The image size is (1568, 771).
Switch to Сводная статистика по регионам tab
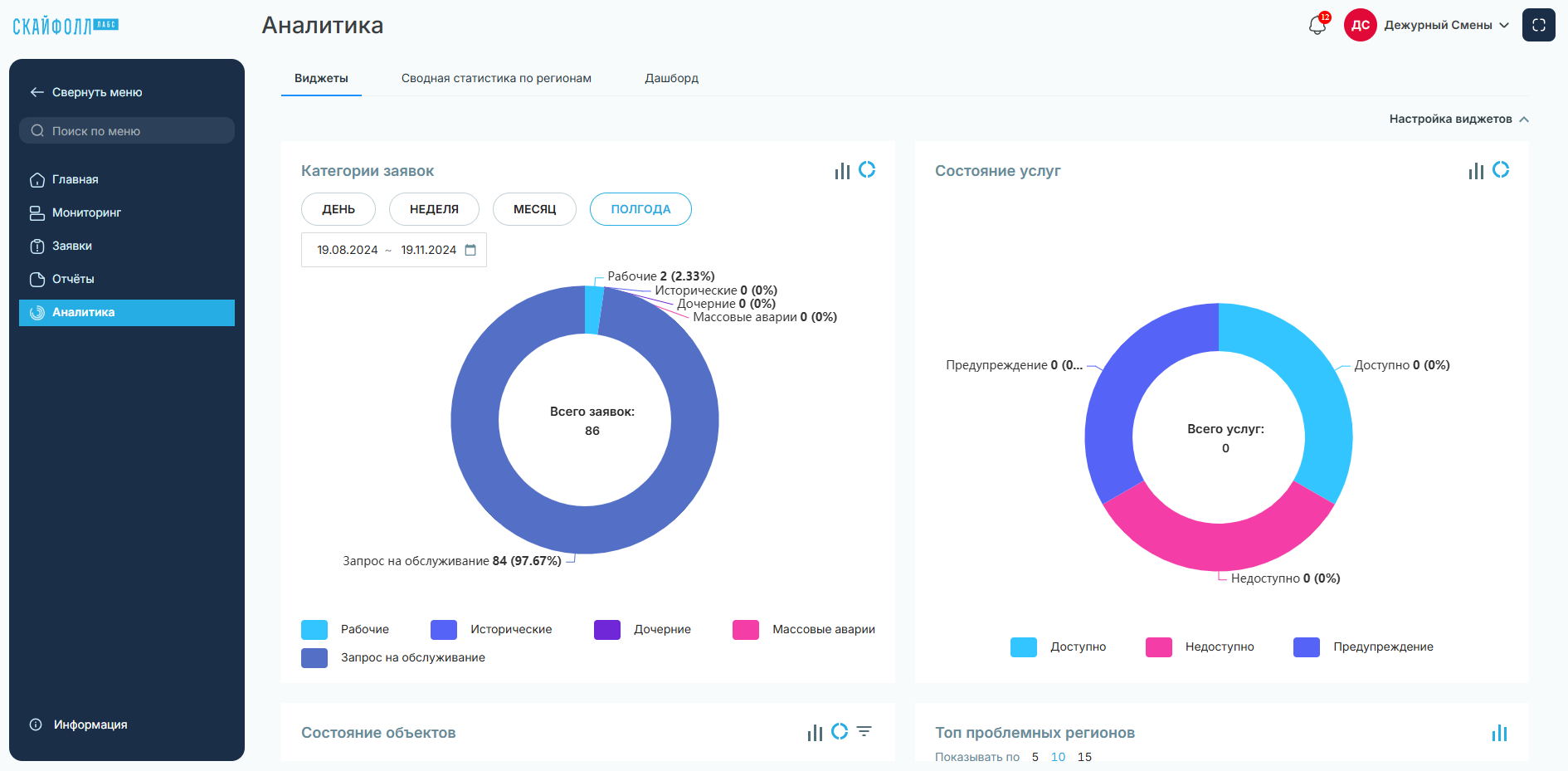coord(496,78)
